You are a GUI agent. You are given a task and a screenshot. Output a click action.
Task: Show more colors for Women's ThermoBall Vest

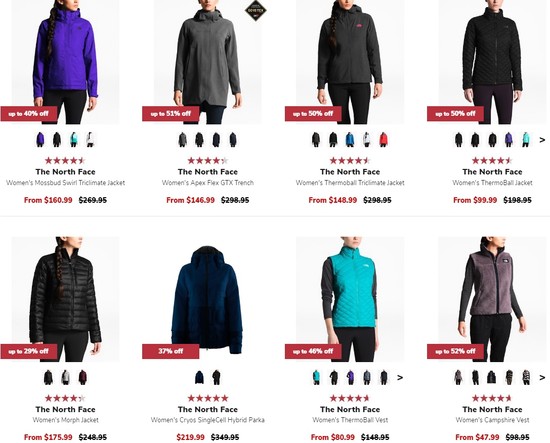point(400,378)
